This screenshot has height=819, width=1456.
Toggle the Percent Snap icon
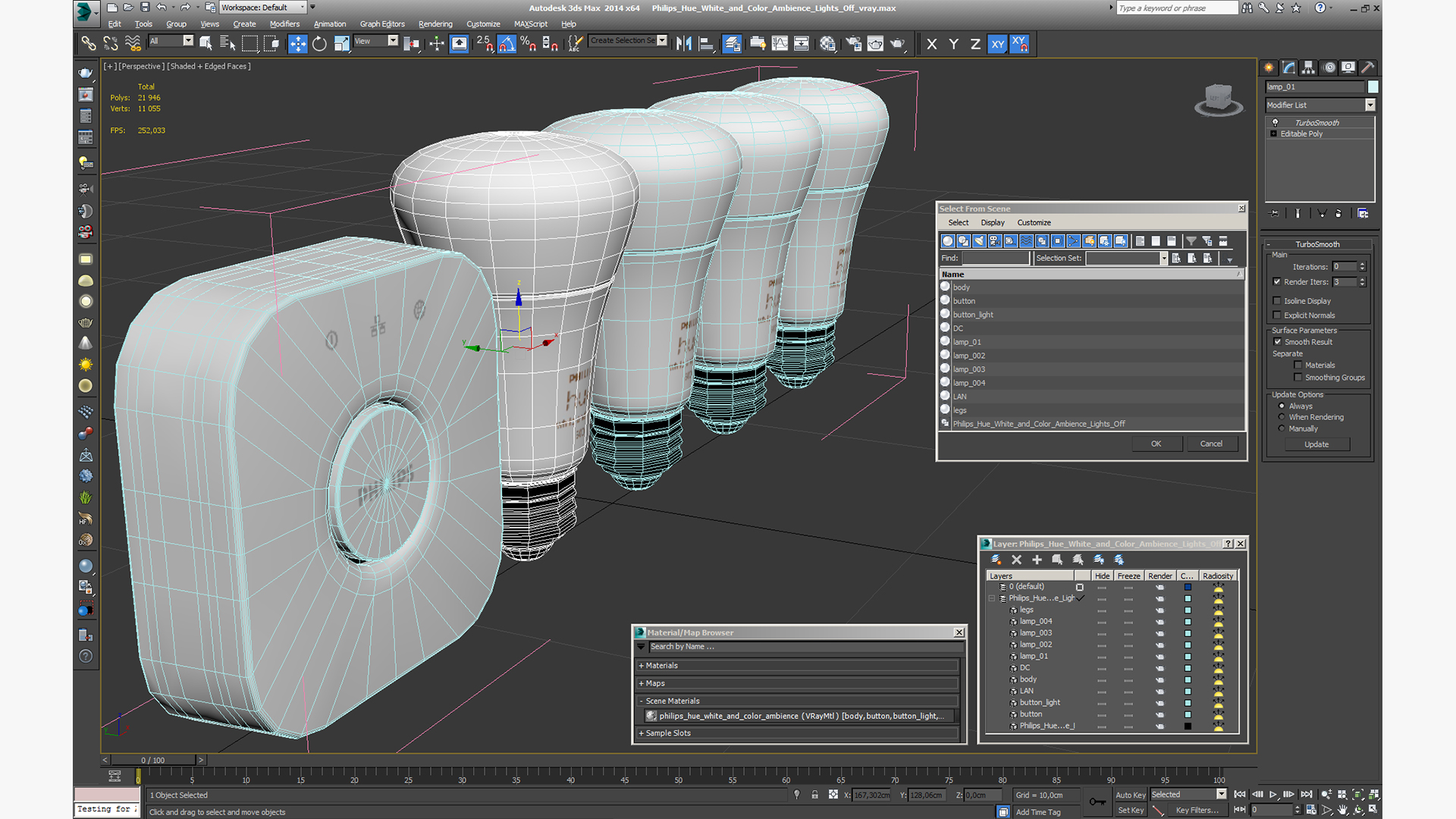[x=528, y=44]
